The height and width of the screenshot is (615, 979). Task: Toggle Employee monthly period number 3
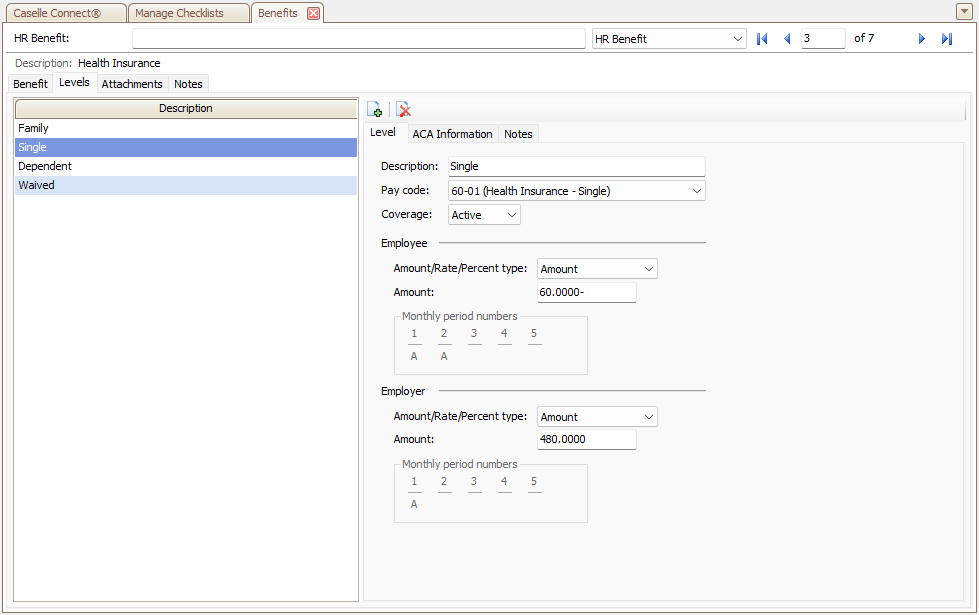pos(474,356)
